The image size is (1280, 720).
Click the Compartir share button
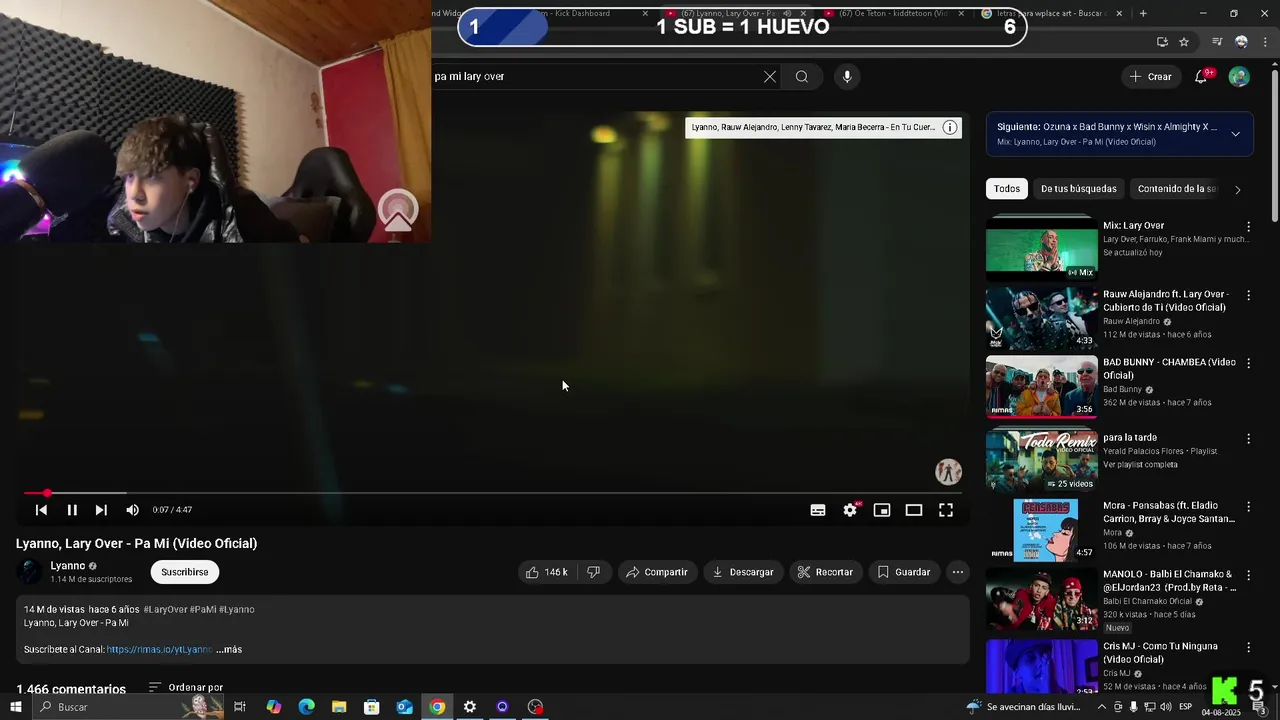pyautogui.click(x=656, y=572)
